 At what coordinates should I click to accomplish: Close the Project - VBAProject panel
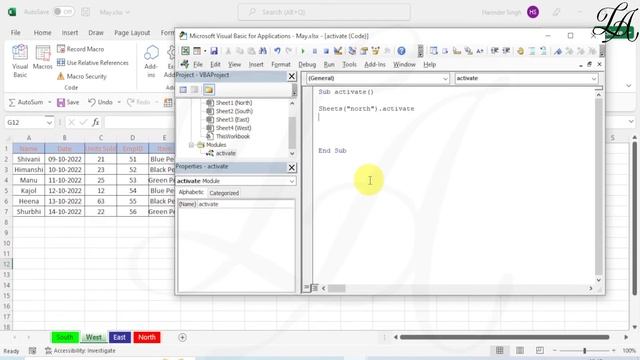tap(291, 76)
